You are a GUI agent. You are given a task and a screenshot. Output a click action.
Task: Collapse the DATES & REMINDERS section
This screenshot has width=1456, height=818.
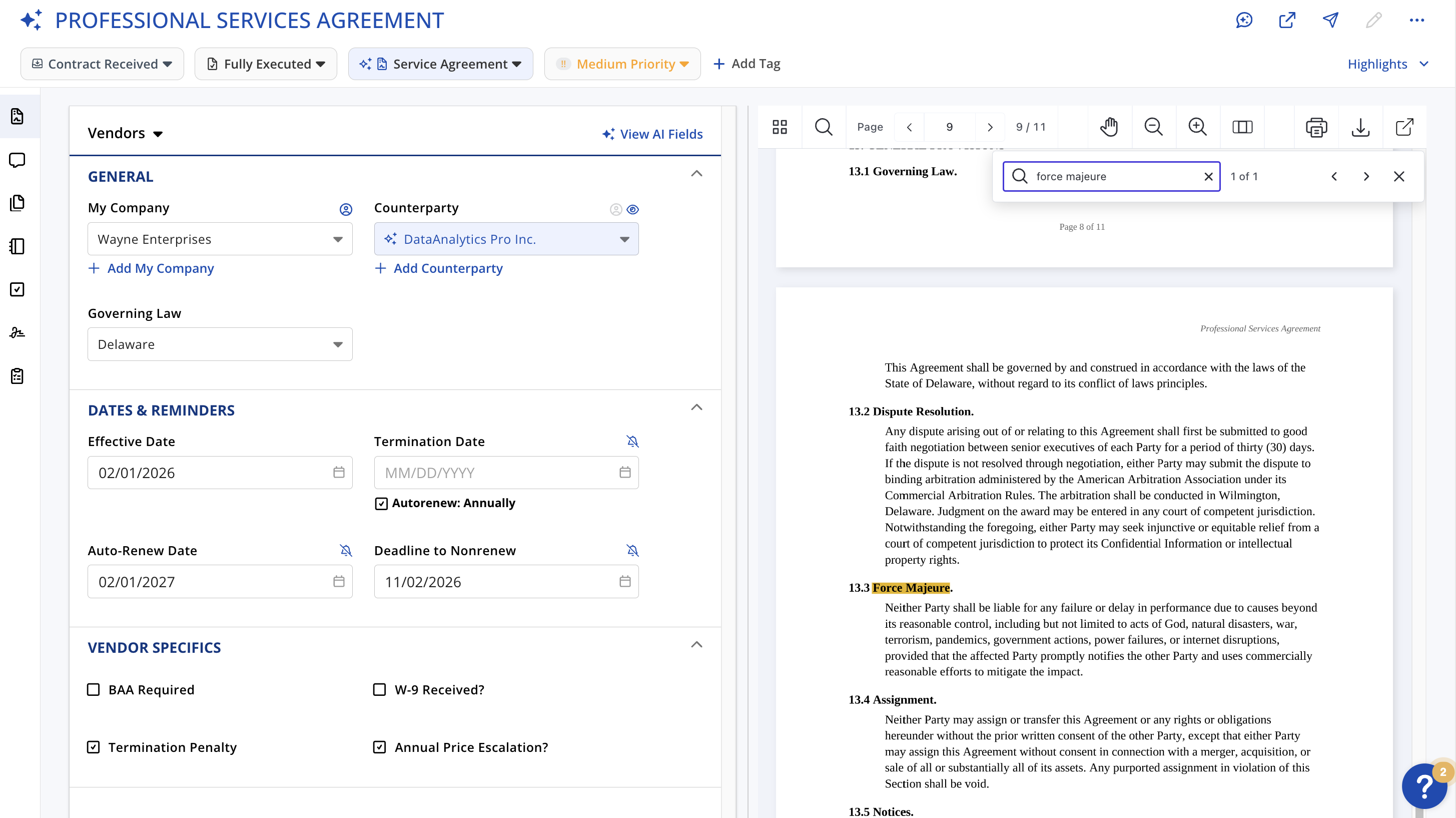696,407
